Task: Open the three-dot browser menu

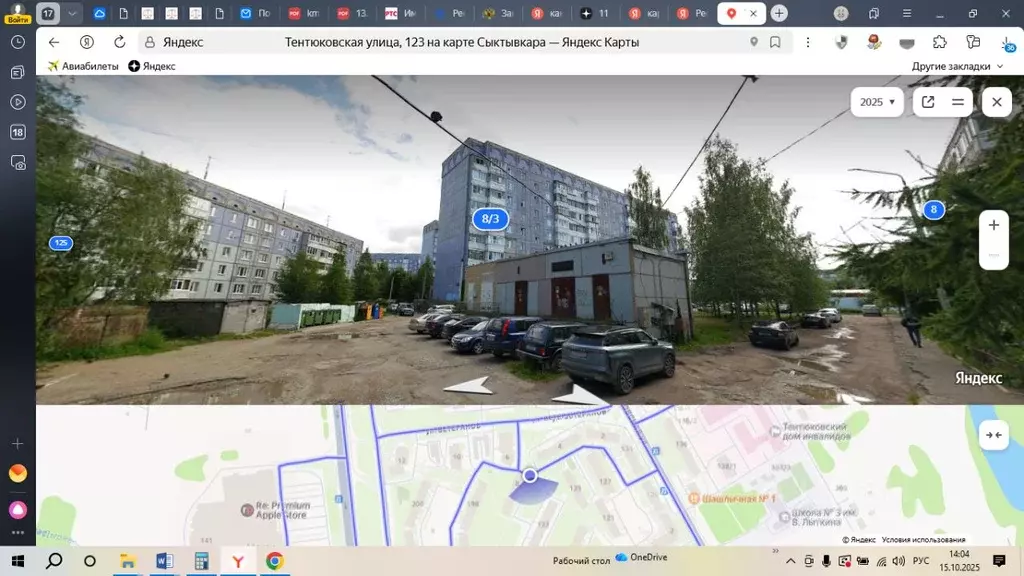Action: point(807,44)
